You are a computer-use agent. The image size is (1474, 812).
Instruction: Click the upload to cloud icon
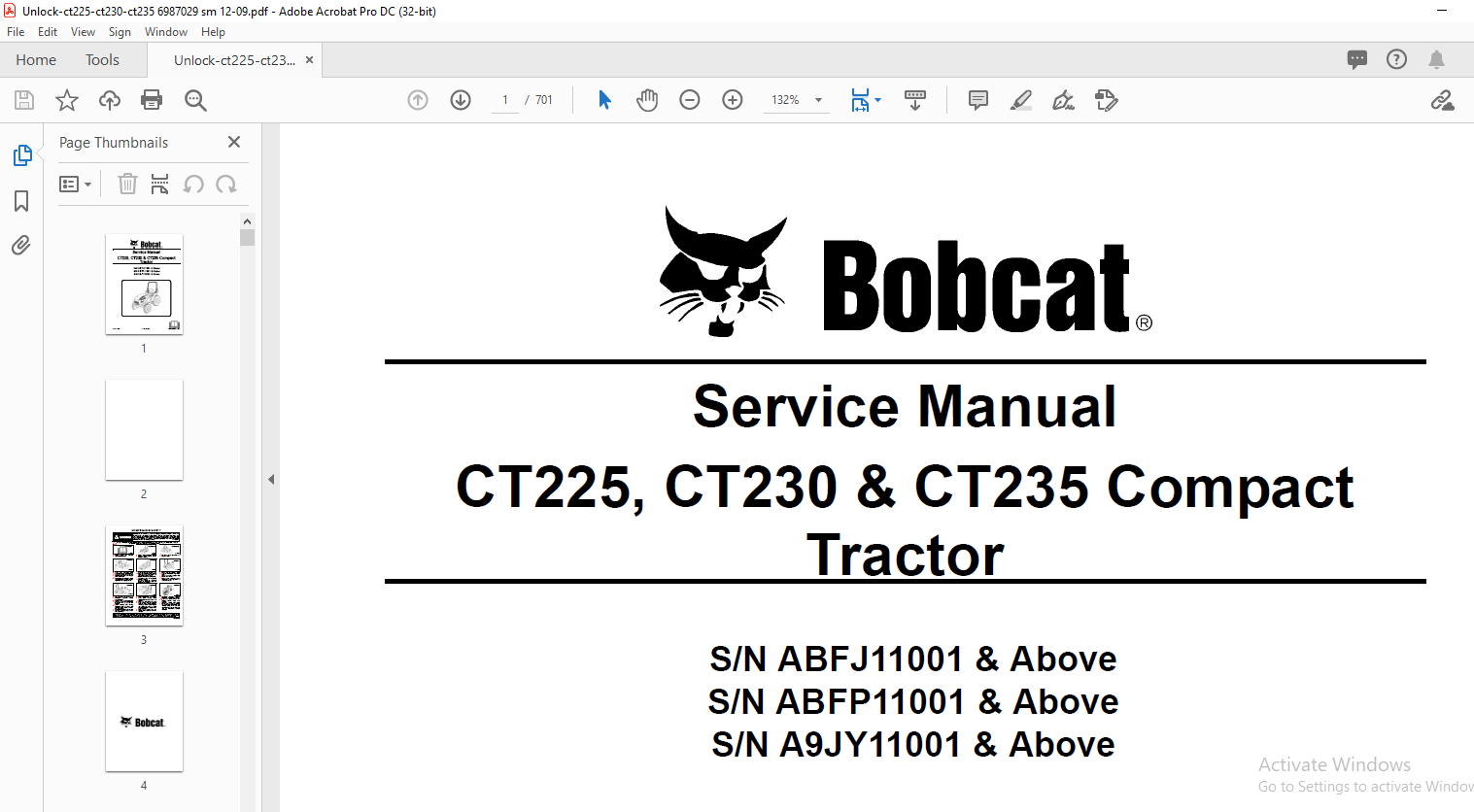click(x=110, y=100)
